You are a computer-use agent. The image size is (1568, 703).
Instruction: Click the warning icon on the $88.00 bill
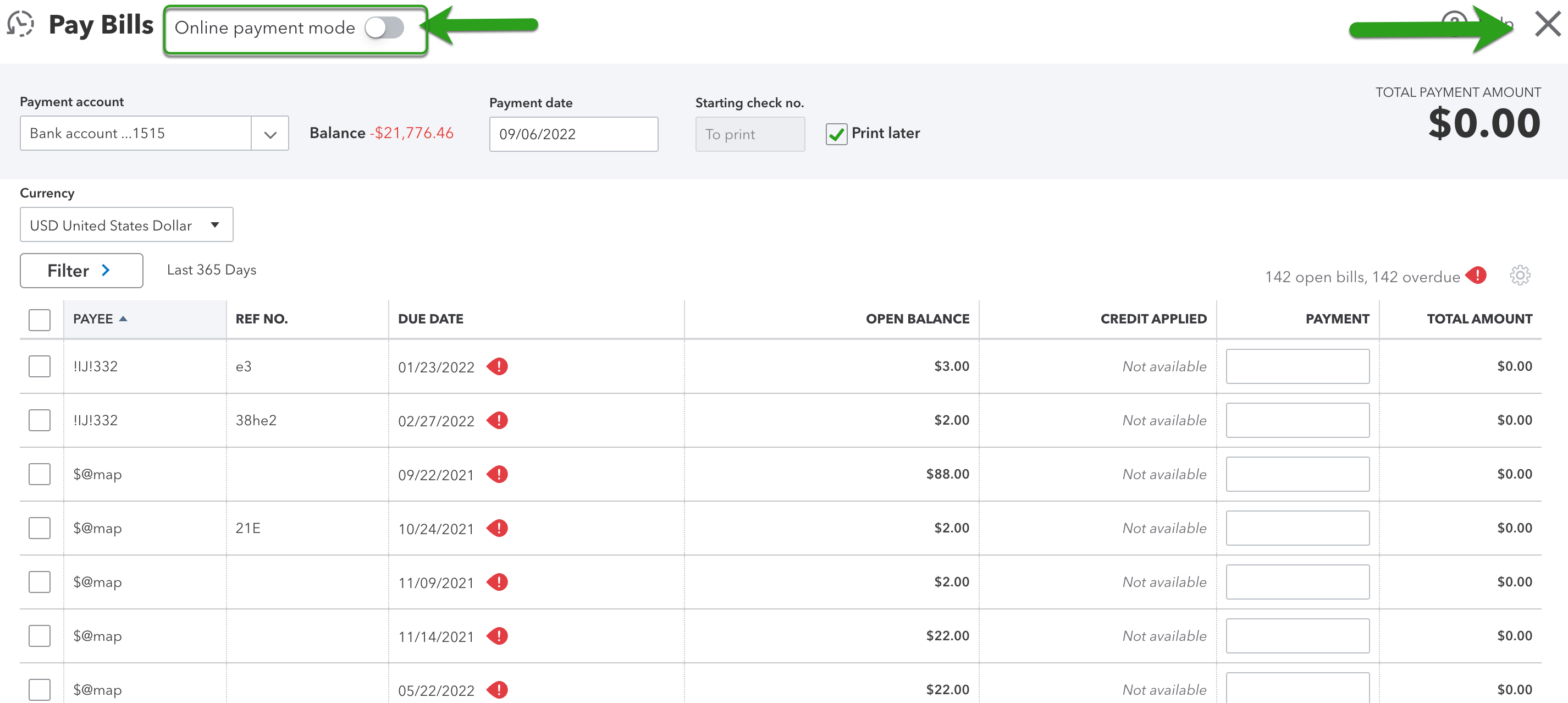point(498,474)
